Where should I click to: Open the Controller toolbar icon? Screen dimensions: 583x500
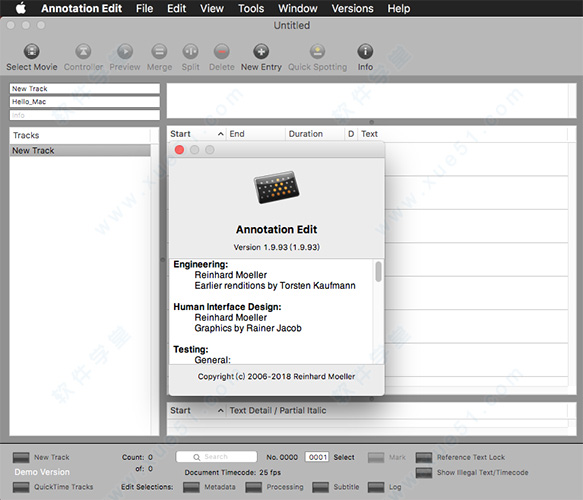point(83,51)
